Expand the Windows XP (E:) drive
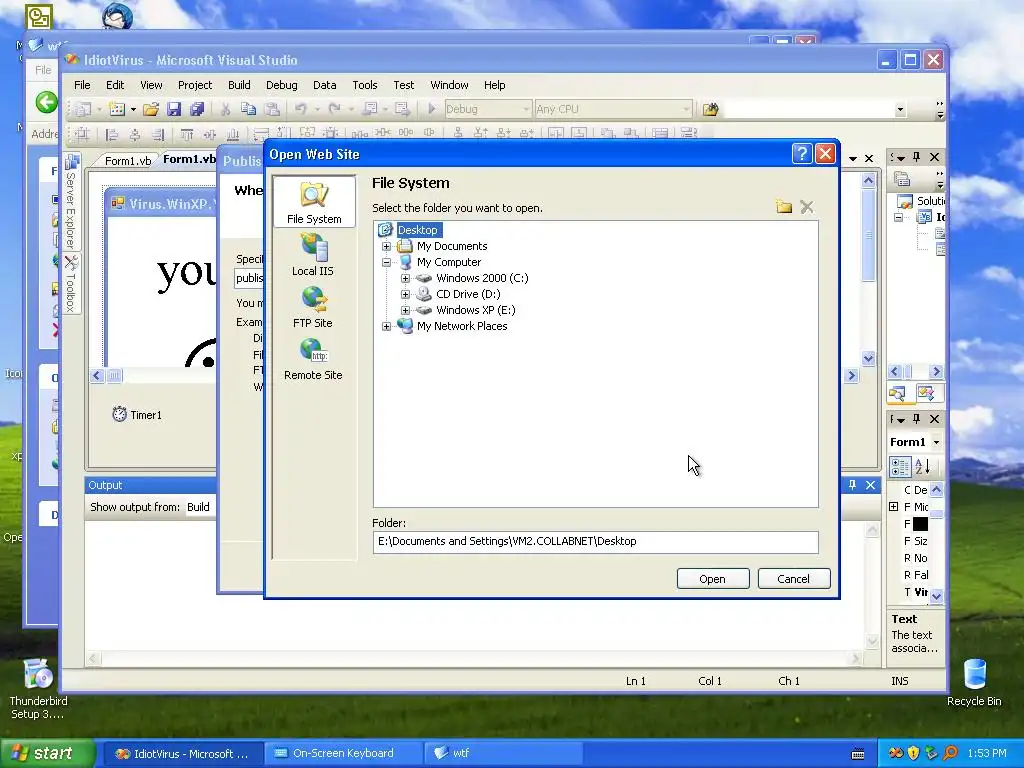1024x768 pixels. pyautogui.click(x=406, y=310)
